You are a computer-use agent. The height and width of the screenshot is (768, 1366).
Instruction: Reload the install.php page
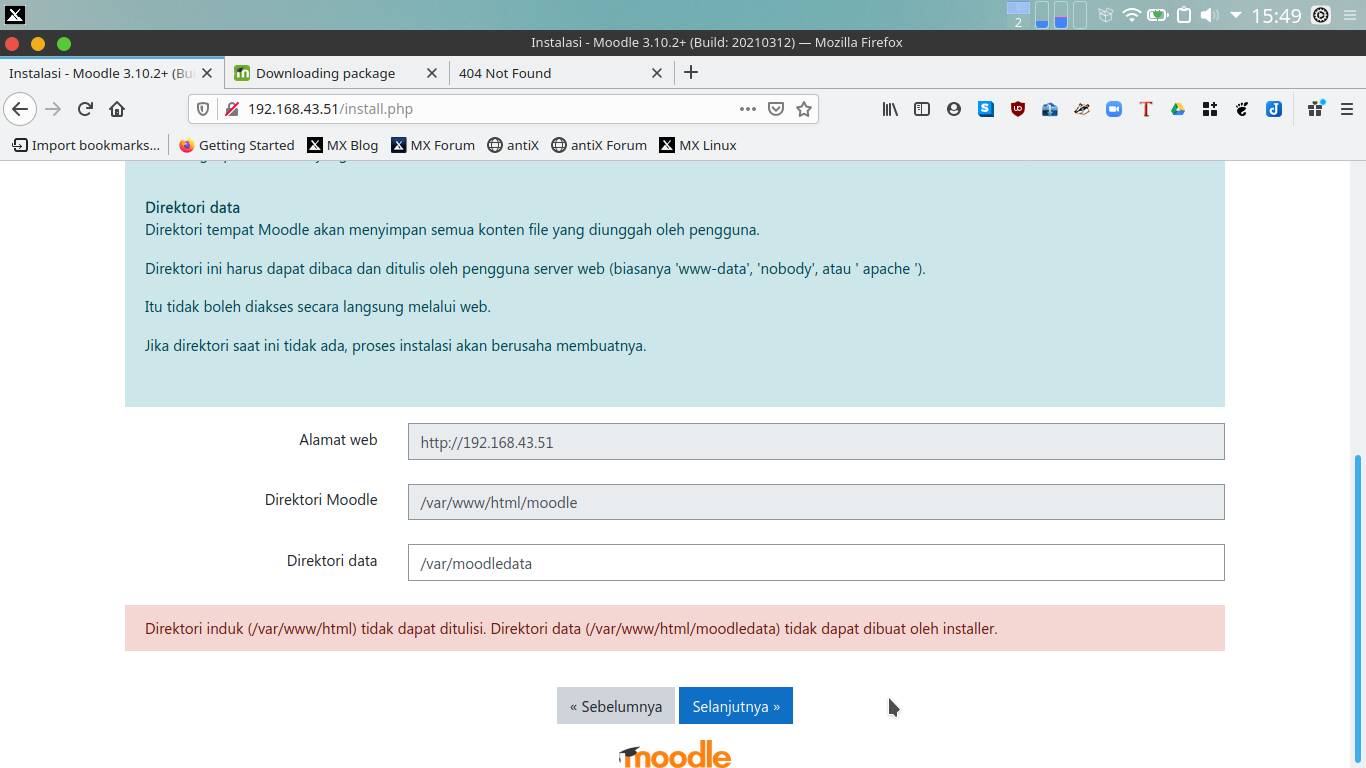(85, 109)
